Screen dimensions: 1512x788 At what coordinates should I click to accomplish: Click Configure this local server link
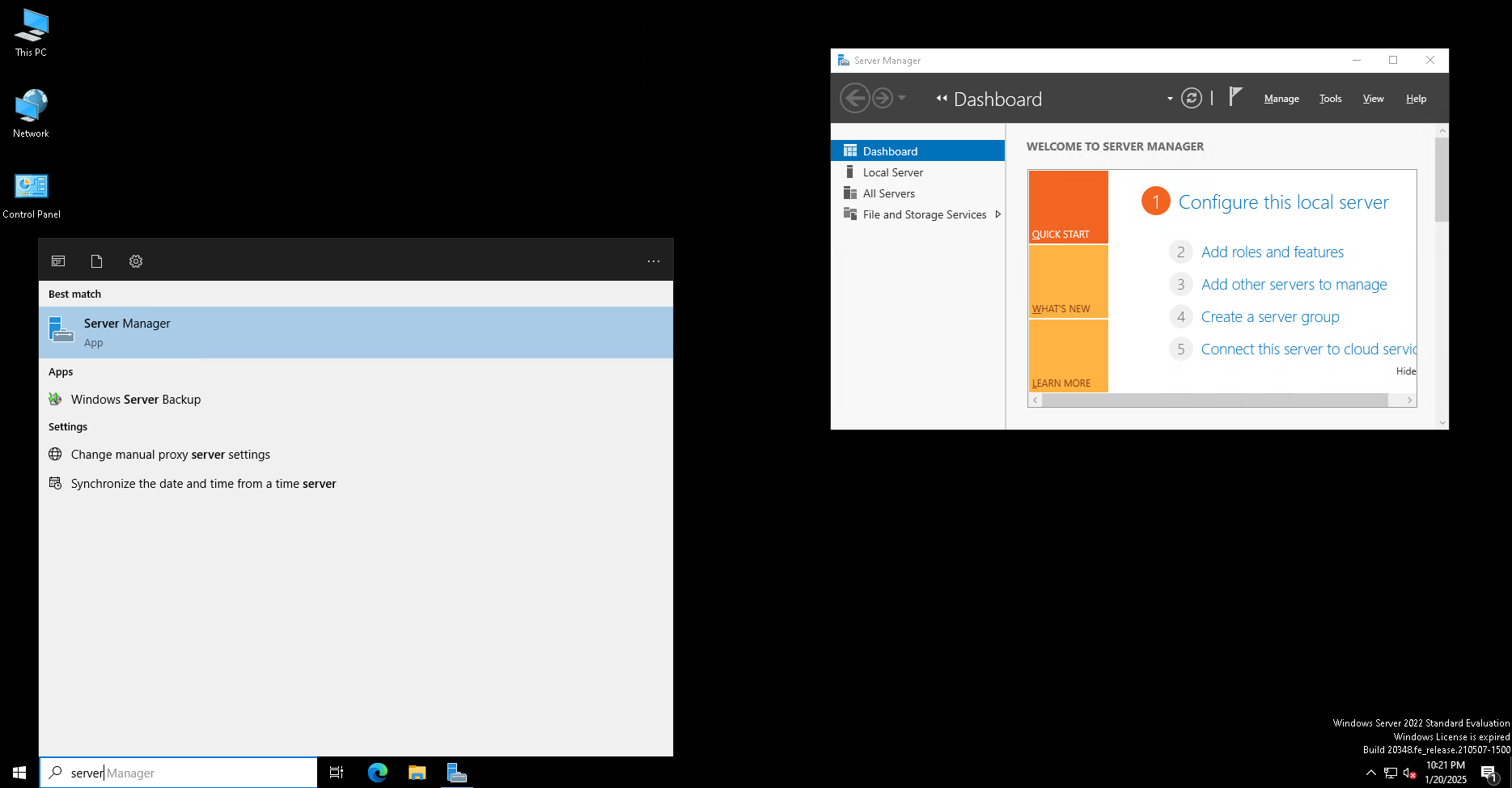click(x=1283, y=202)
